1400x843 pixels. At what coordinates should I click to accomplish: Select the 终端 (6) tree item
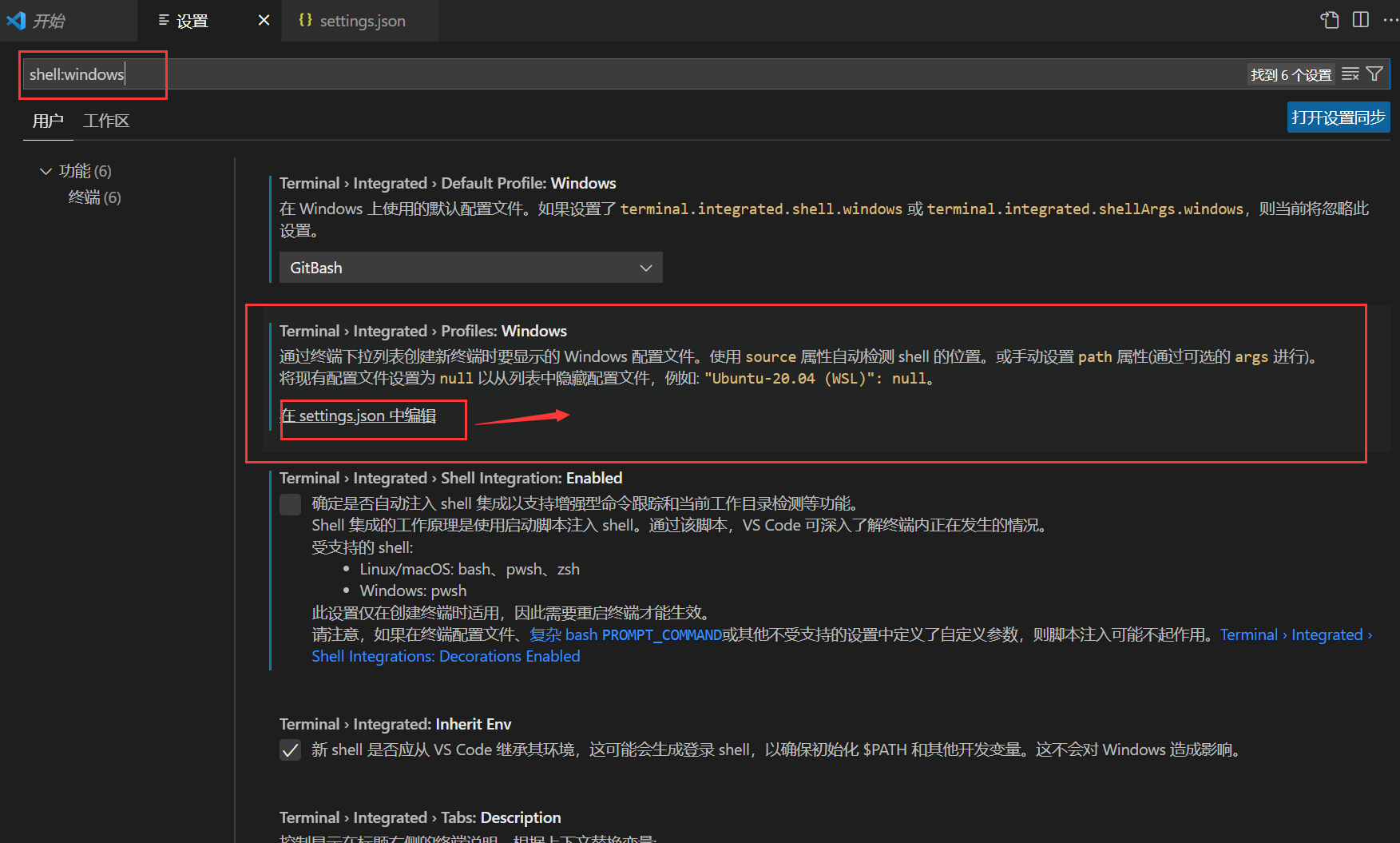(x=94, y=197)
